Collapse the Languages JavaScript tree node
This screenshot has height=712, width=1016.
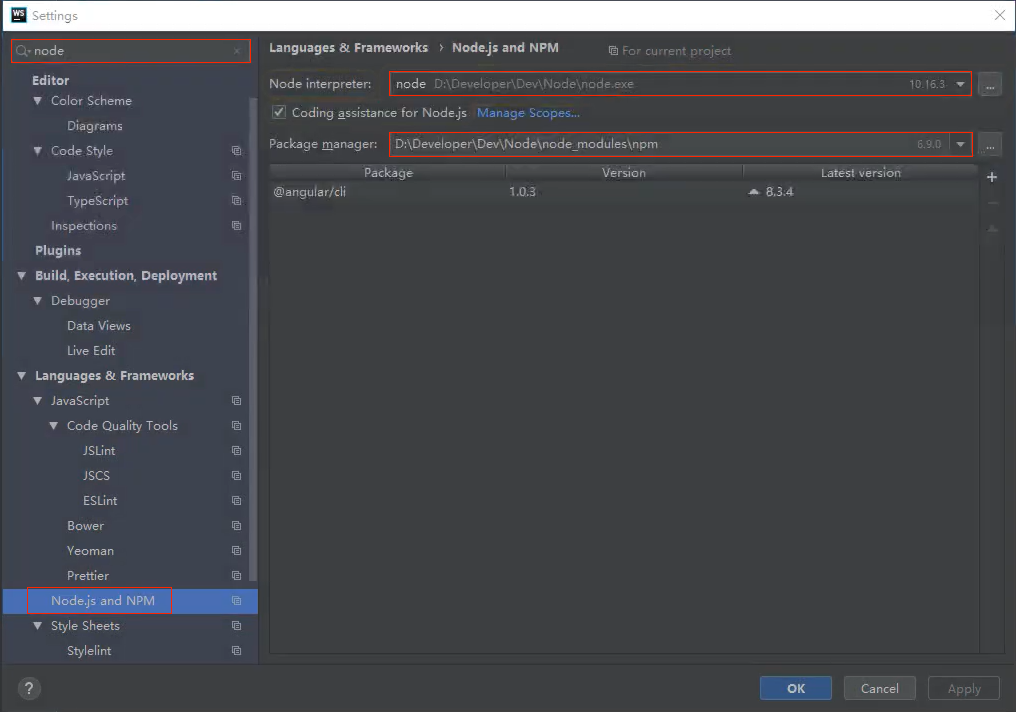38,401
